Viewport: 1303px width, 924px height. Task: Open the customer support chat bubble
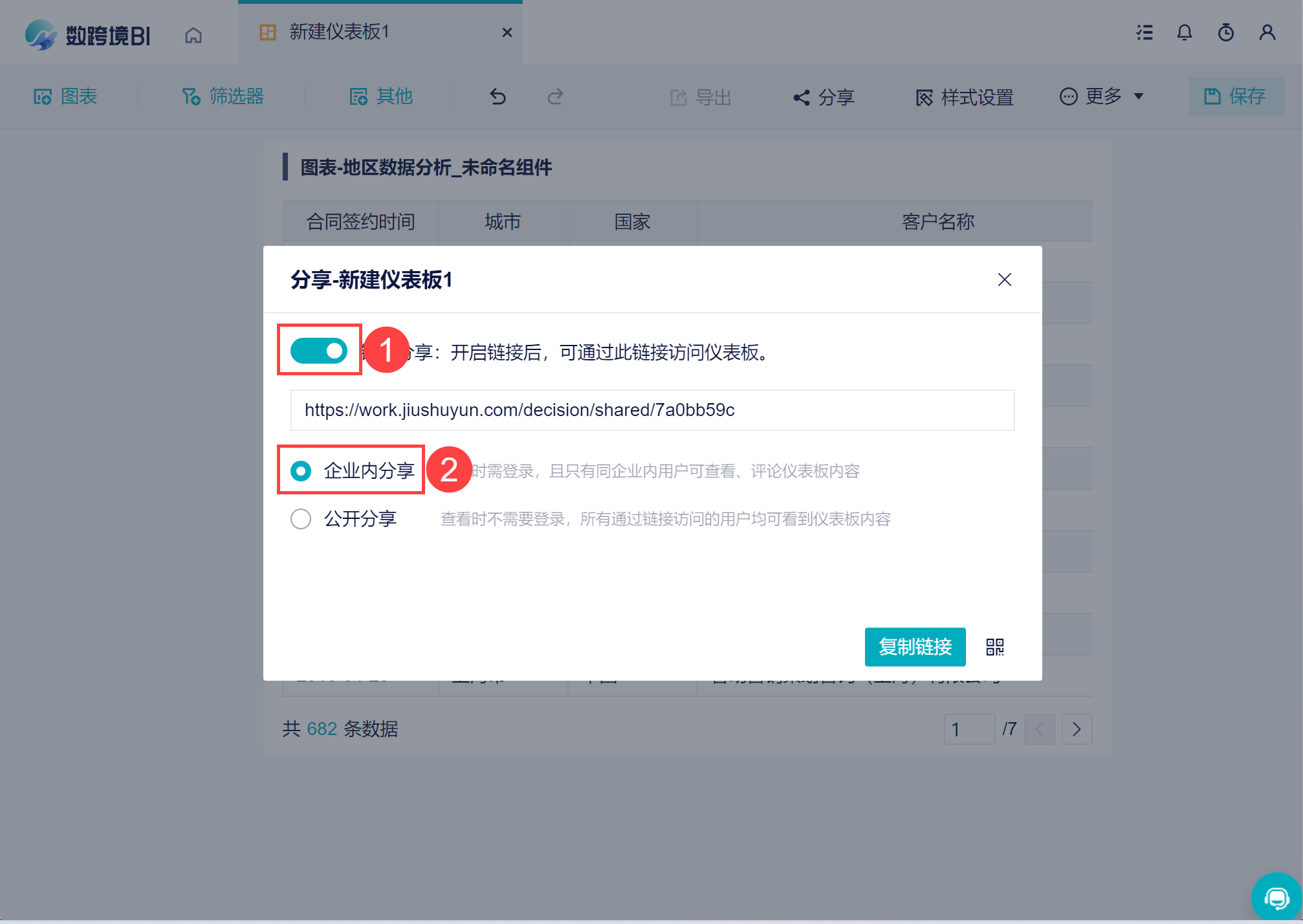[x=1276, y=897]
